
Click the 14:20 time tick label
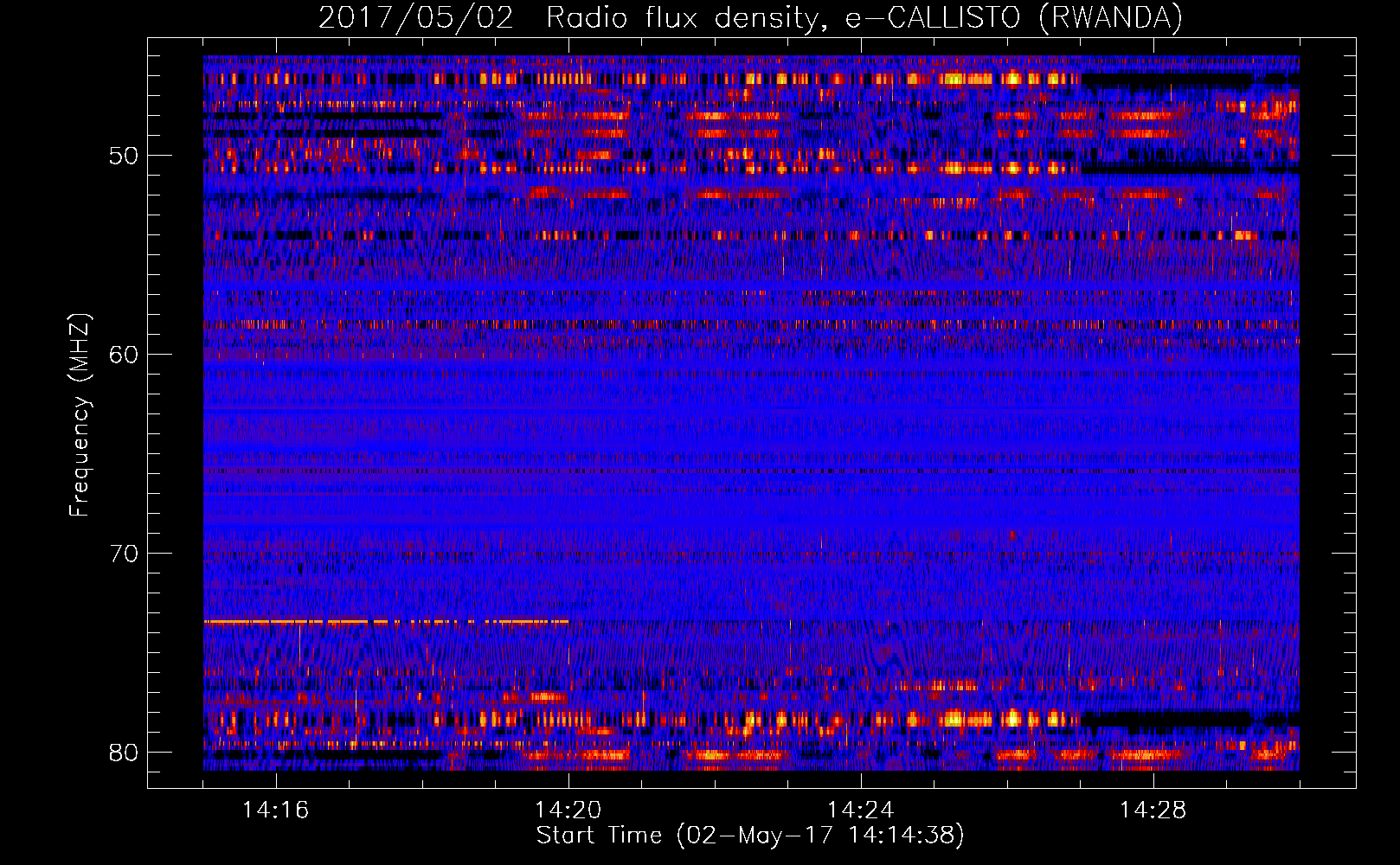tap(568, 811)
